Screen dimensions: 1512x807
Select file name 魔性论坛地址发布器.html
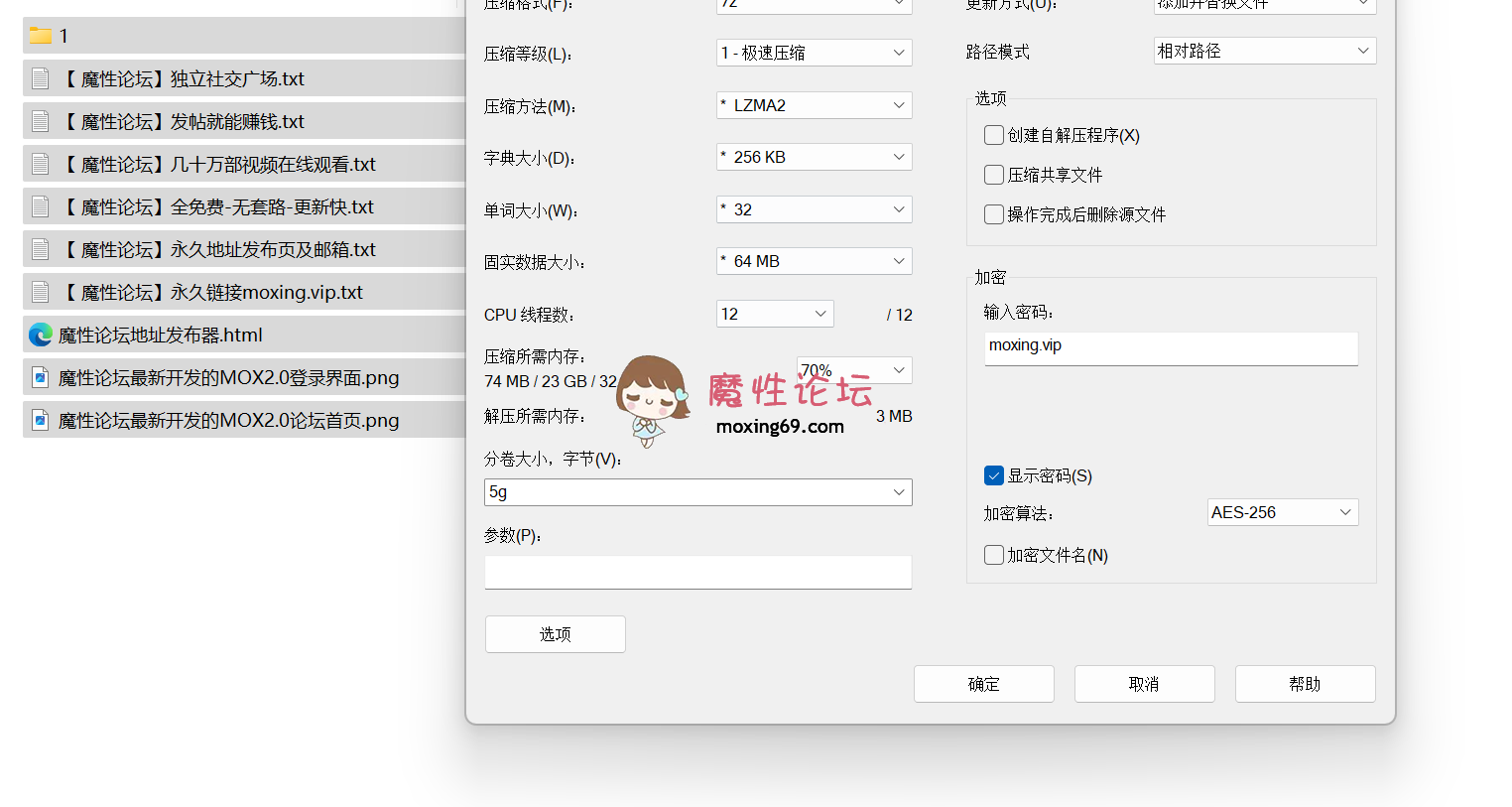(x=161, y=335)
